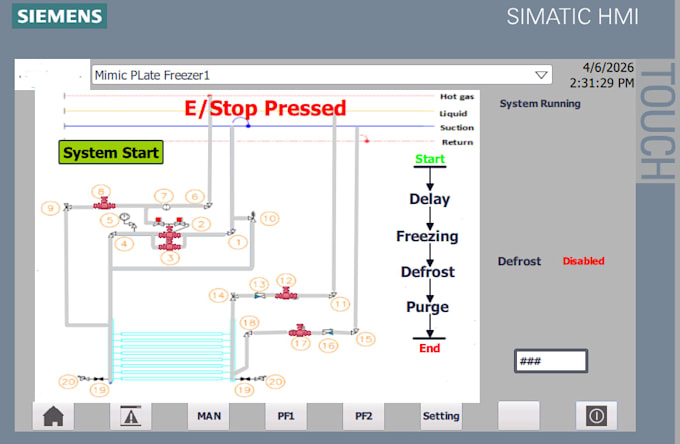Click the pressure gauge marked 5
The height and width of the screenshot is (444, 680).
click(x=125, y=217)
